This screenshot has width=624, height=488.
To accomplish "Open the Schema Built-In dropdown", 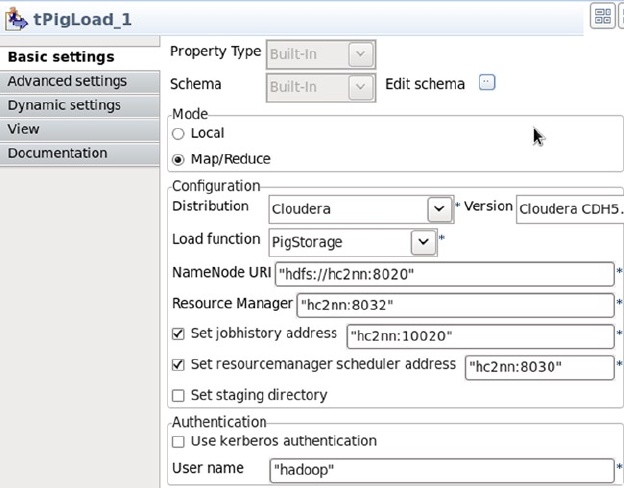I will 361,87.
